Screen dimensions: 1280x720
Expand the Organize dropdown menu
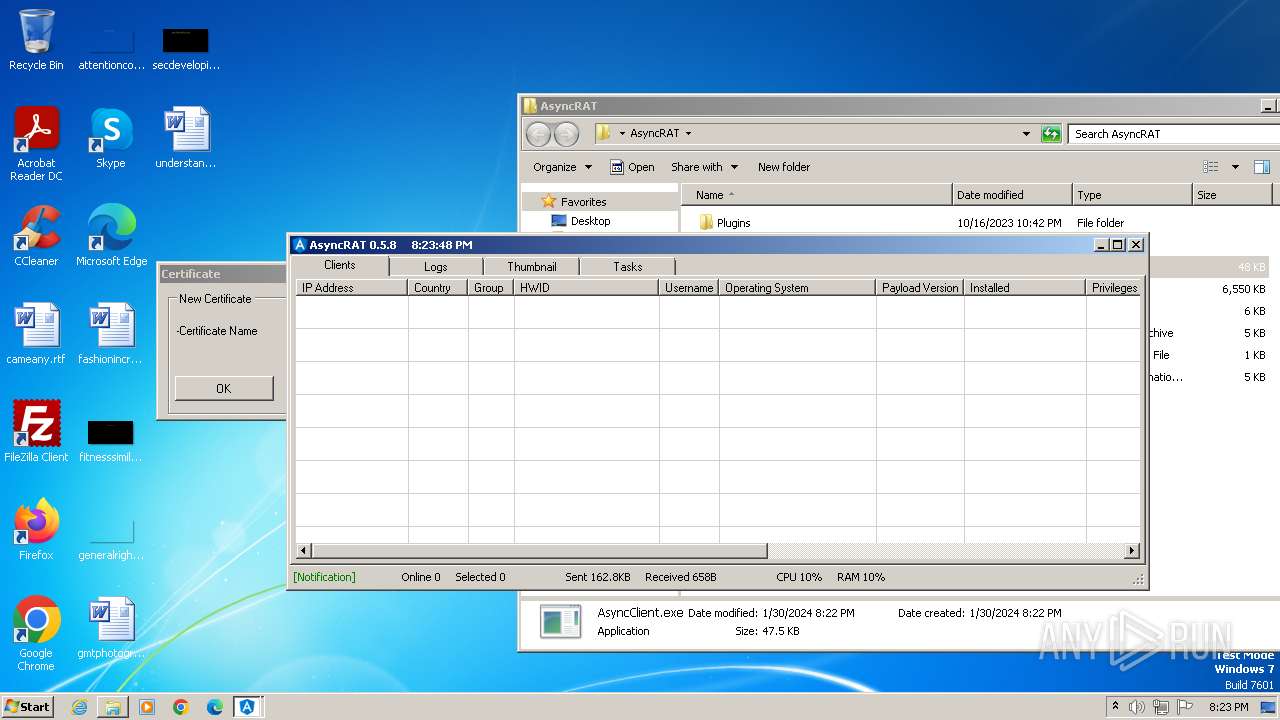point(562,167)
